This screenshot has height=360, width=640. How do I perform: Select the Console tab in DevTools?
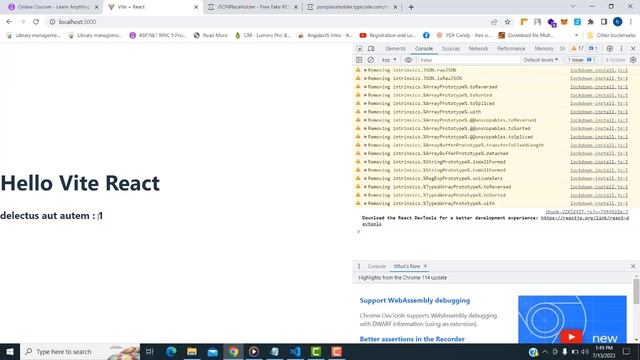pyautogui.click(x=424, y=49)
